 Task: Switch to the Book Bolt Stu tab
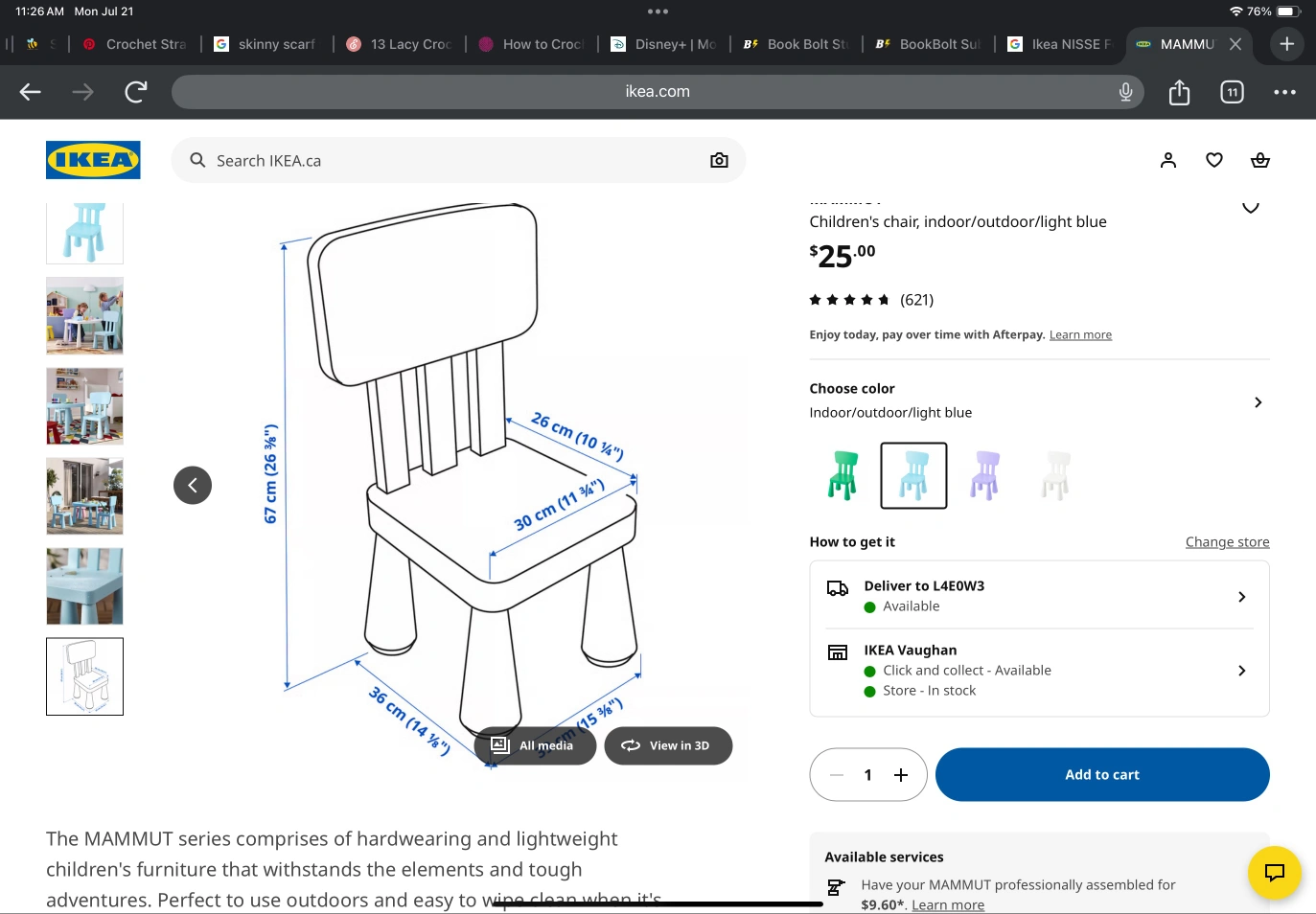click(x=797, y=44)
